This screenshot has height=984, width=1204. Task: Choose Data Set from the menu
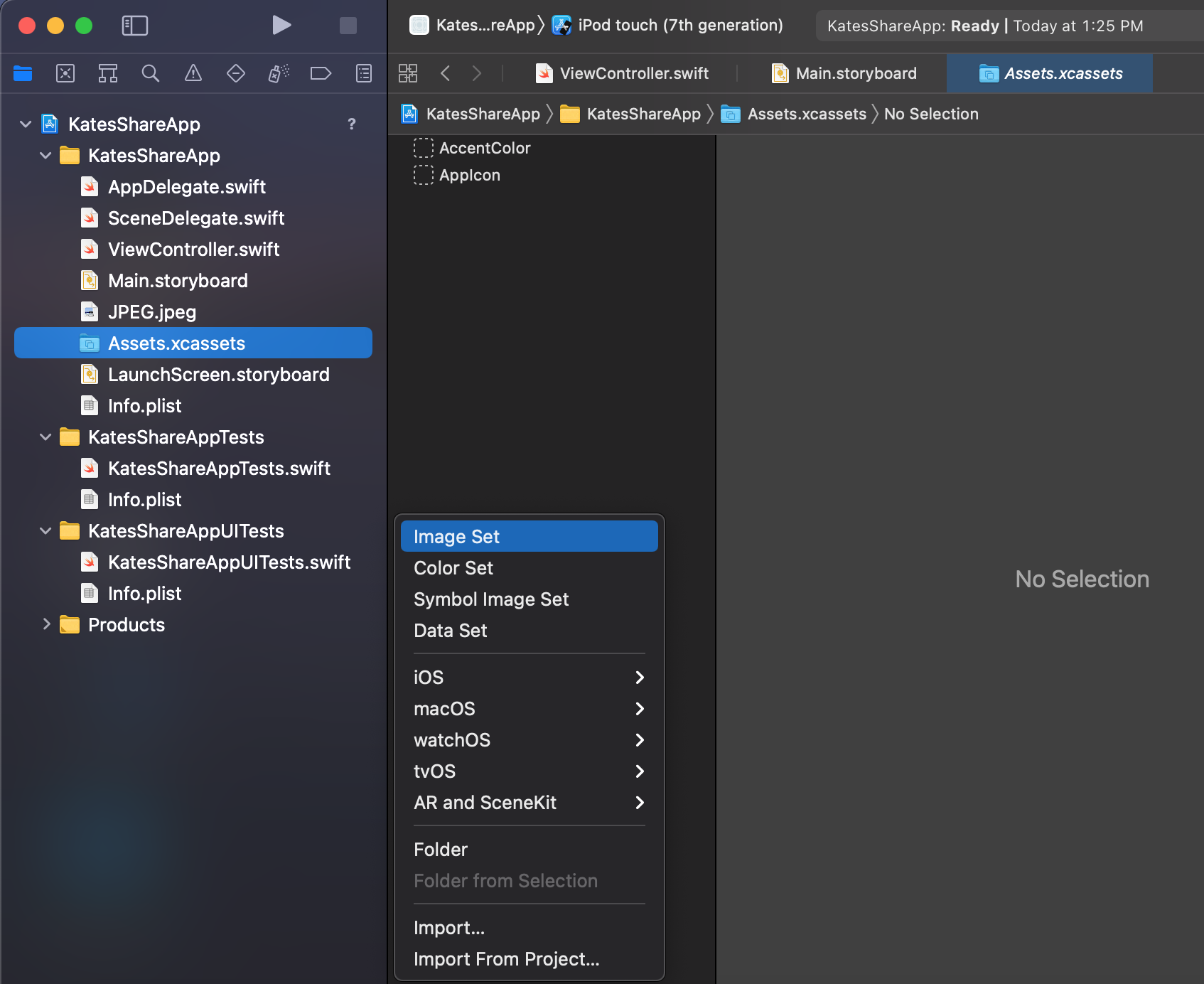[530, 631]
